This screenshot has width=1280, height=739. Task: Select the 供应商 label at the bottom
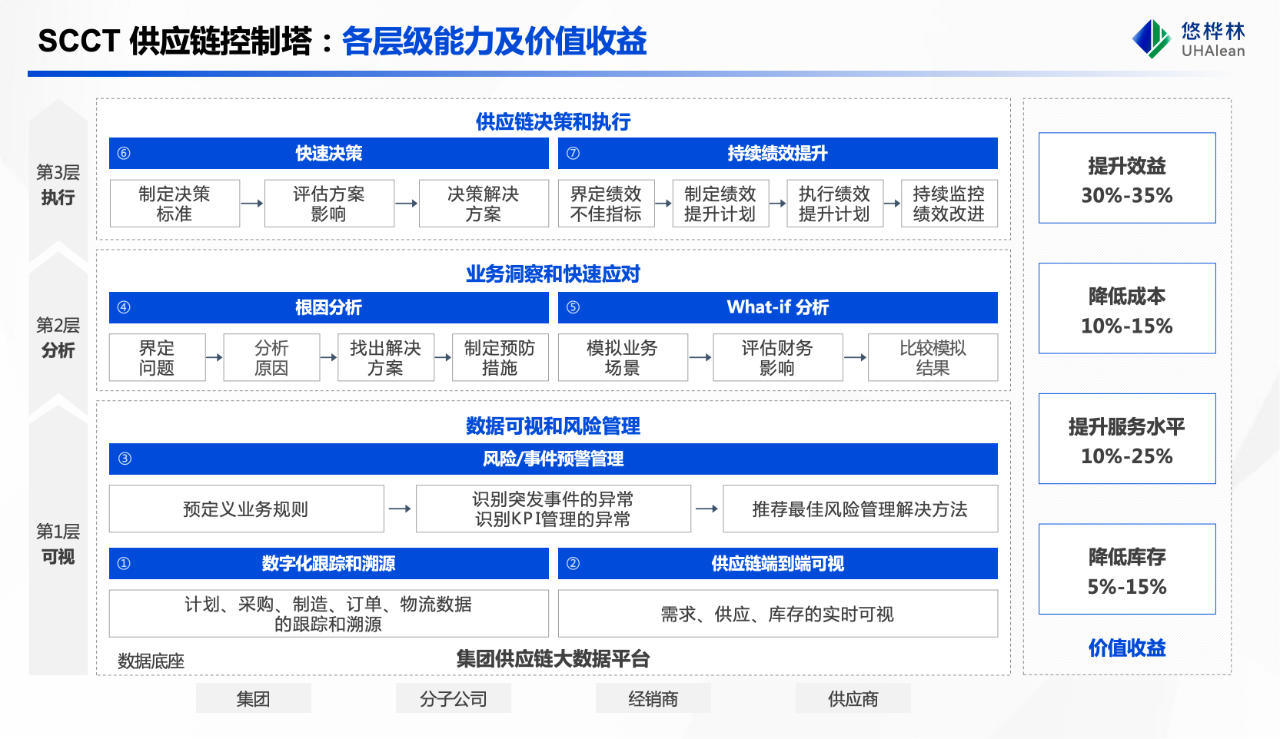pyautogui.click(x=853, y=698)
